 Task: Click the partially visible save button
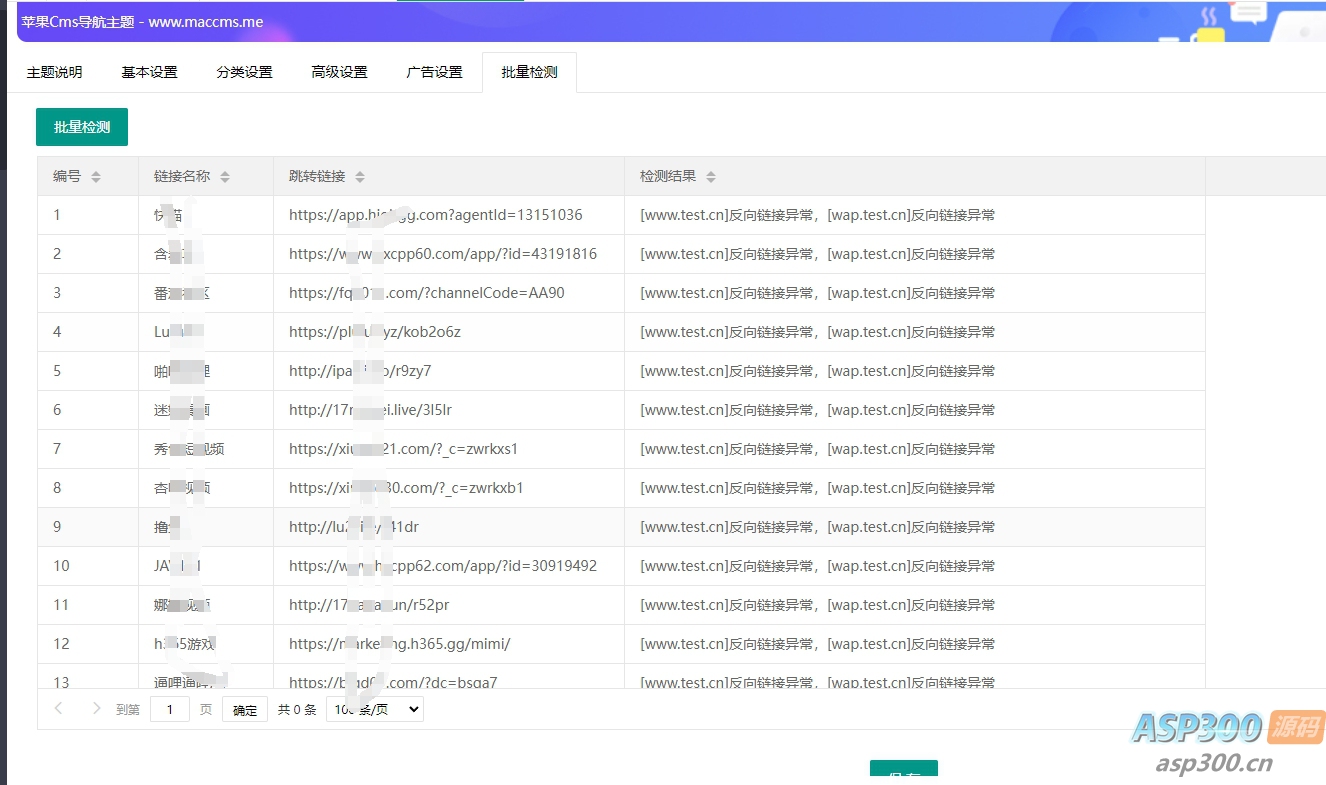coord(903,773)
